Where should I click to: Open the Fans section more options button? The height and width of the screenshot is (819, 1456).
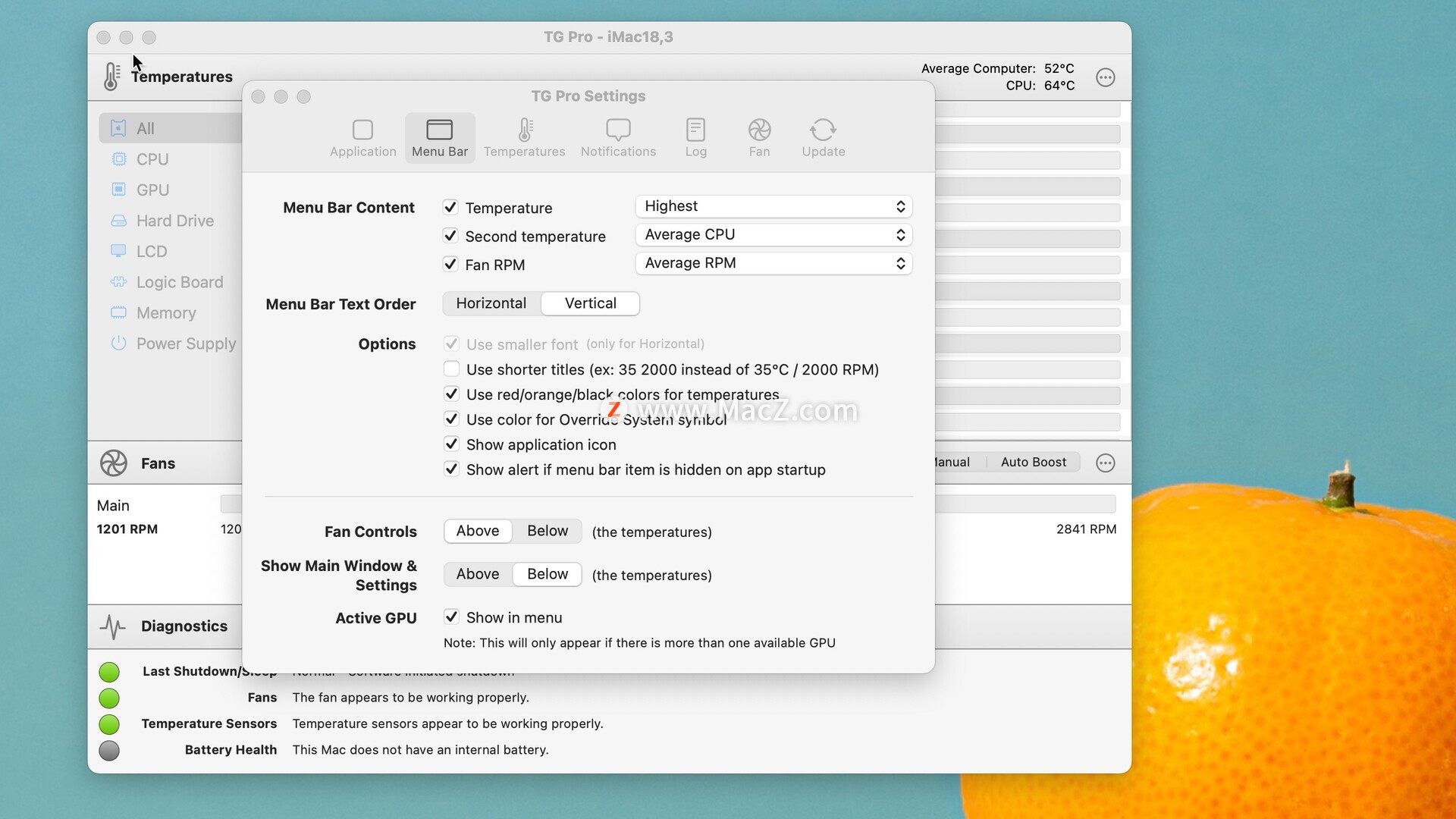(x=1106, y=463)
